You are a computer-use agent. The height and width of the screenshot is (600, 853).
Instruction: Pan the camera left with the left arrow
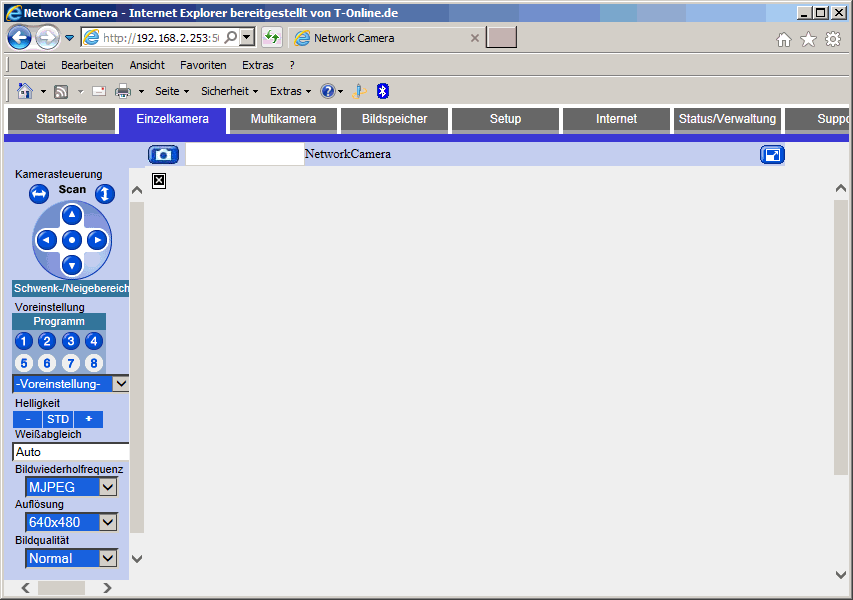(x=46, y=240)
